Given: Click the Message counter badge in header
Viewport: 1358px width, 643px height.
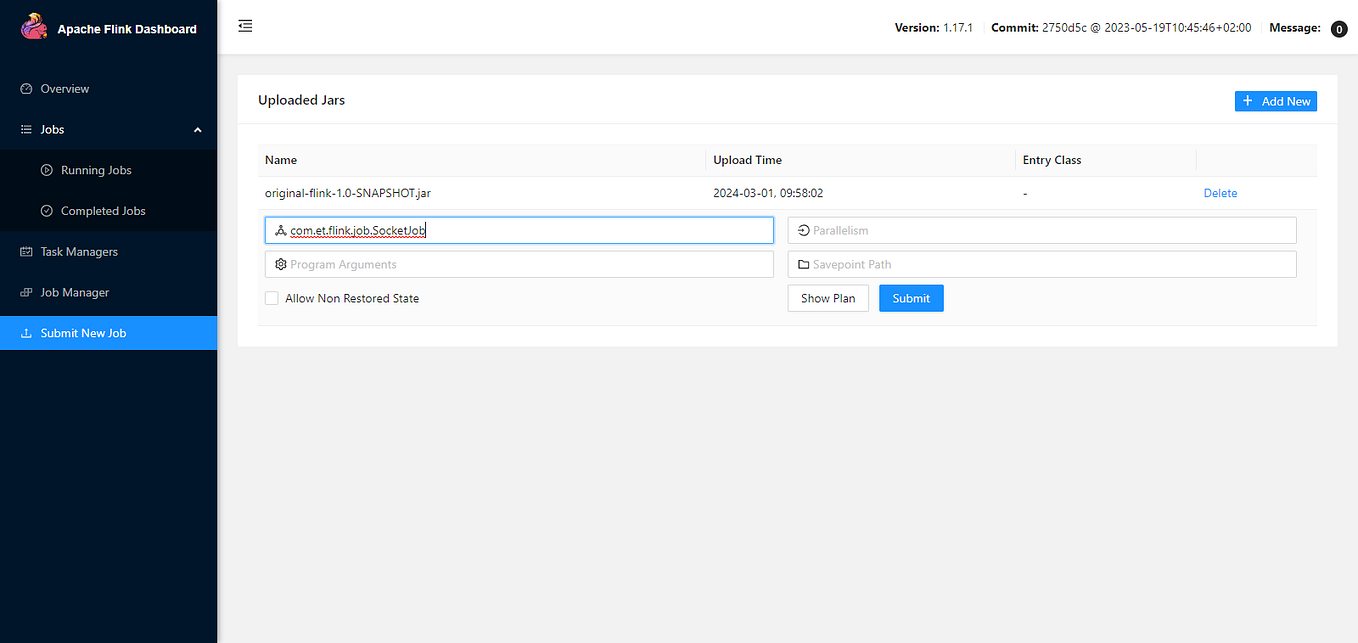Looking at the screenshot, I should pos(1339,28).
